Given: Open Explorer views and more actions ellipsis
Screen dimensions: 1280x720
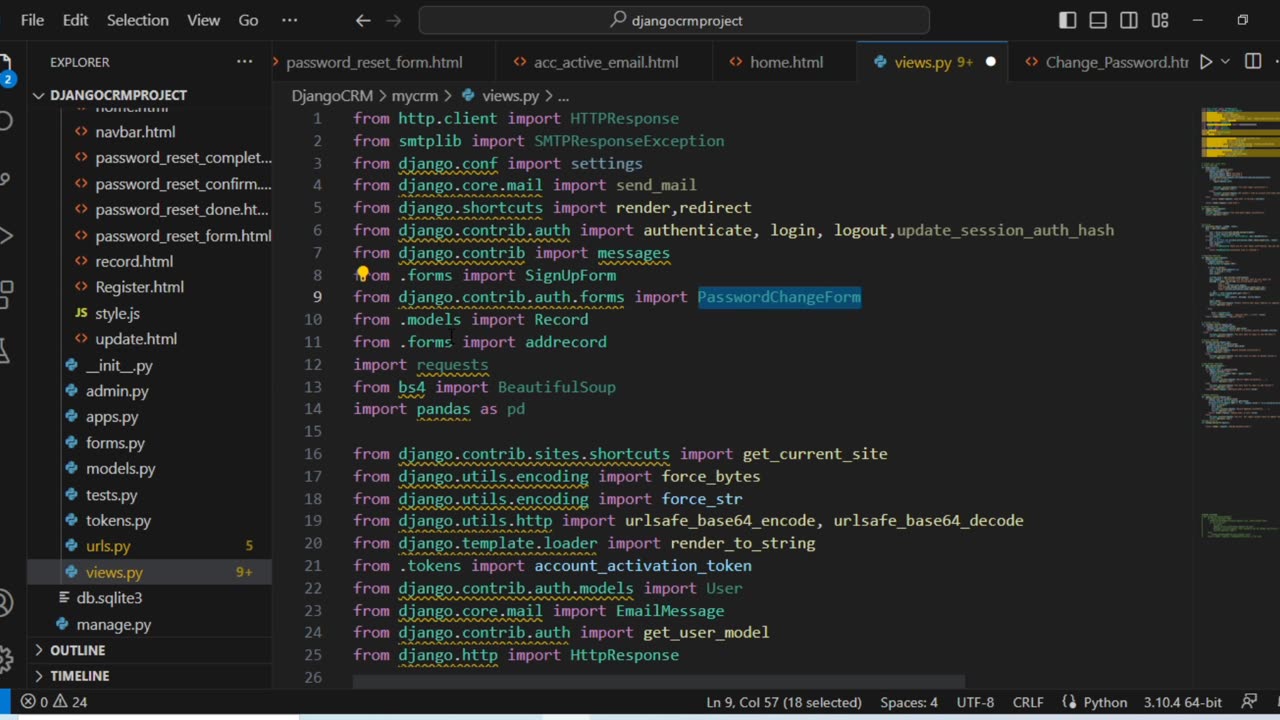Looking at the screenshot, I should [x=244, y=62].
